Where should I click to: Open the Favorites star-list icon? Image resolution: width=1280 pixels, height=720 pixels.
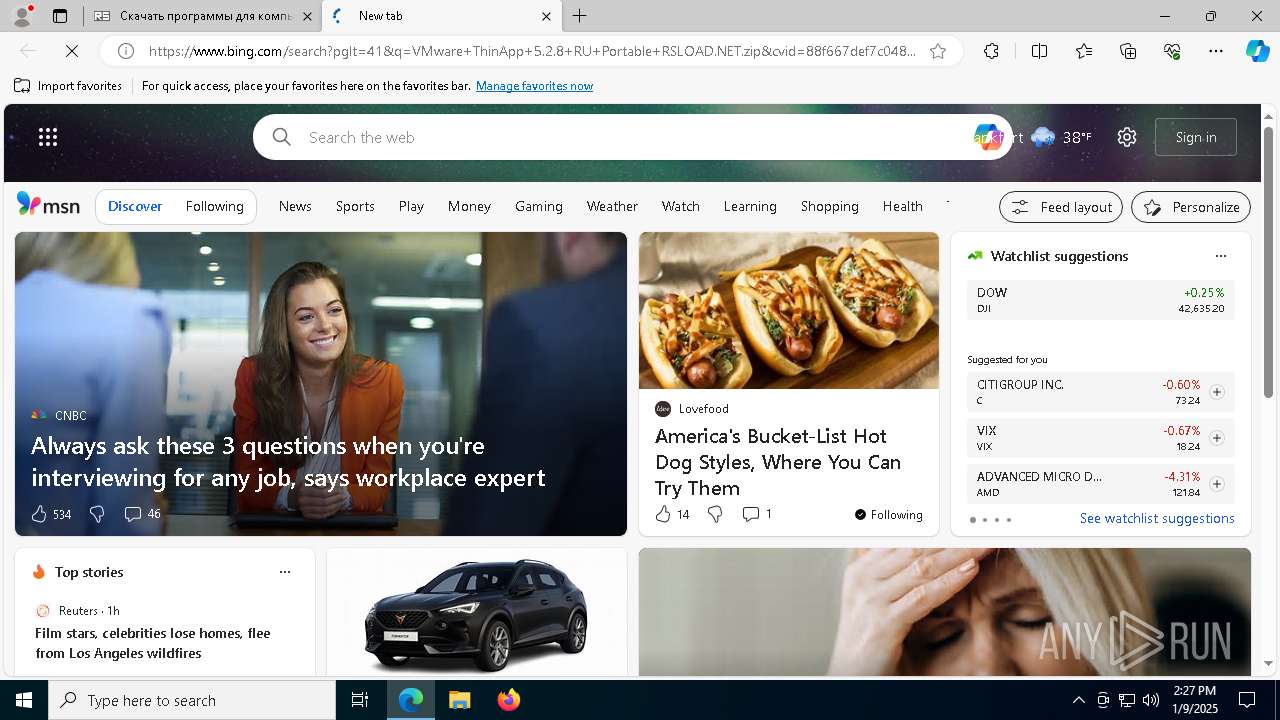click(1084, 51)
